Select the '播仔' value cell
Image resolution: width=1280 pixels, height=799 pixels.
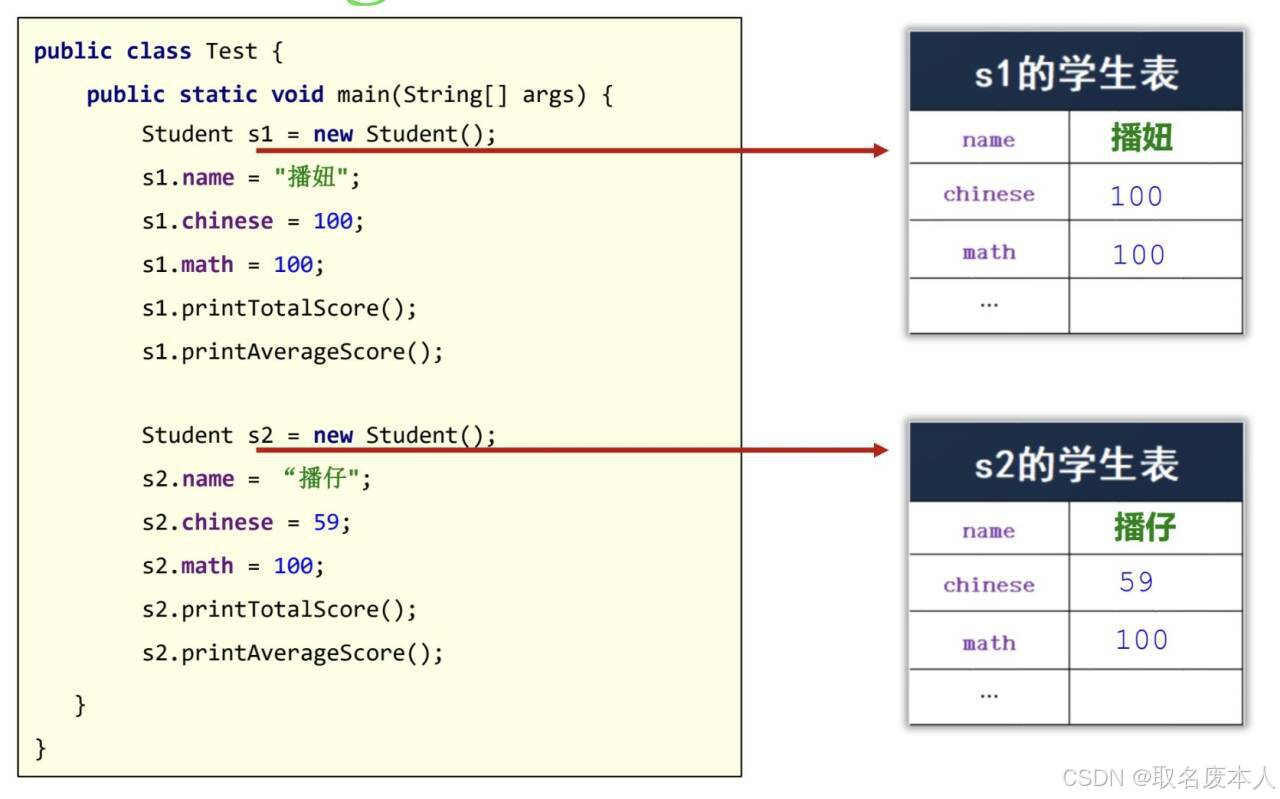1156,530
